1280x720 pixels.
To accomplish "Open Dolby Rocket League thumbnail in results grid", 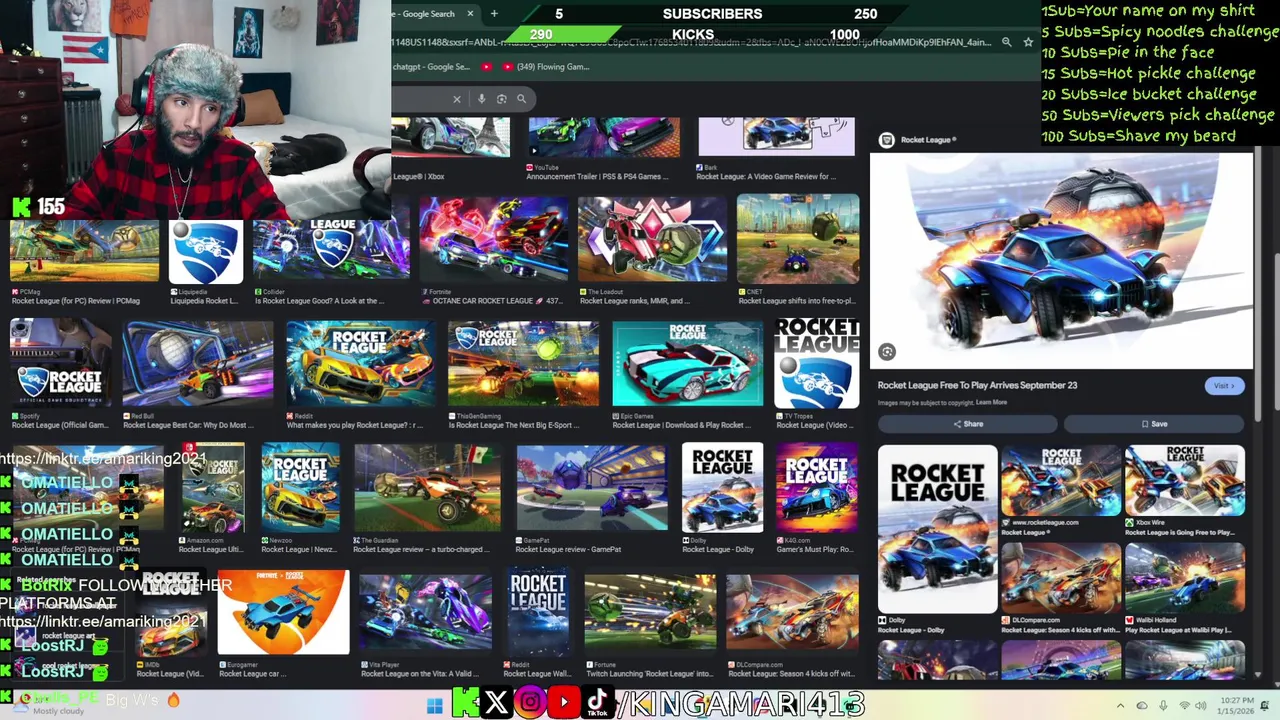I will 722,488.
